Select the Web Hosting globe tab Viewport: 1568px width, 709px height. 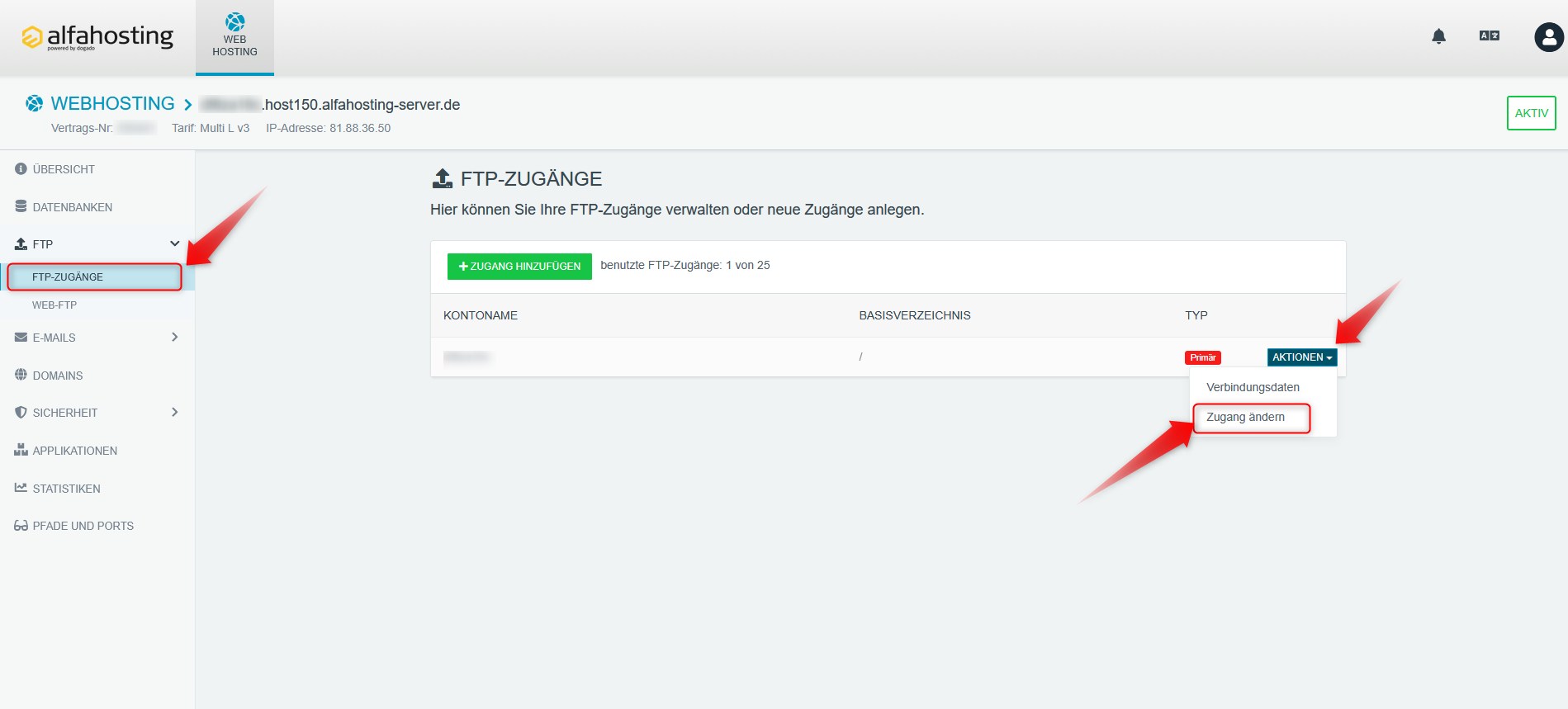[x=234, y=36]
